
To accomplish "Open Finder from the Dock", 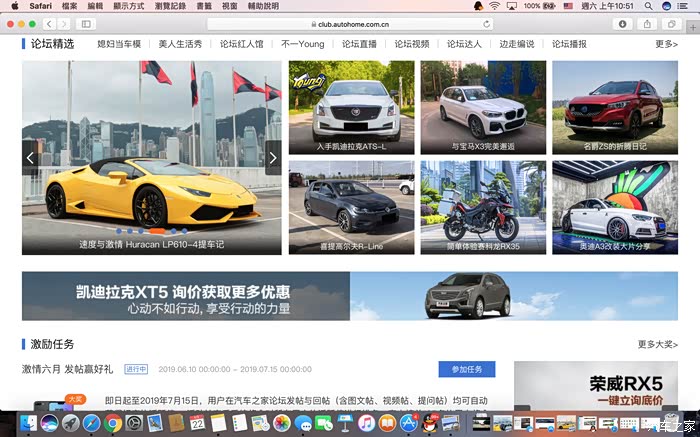I will tap(27, 424).
